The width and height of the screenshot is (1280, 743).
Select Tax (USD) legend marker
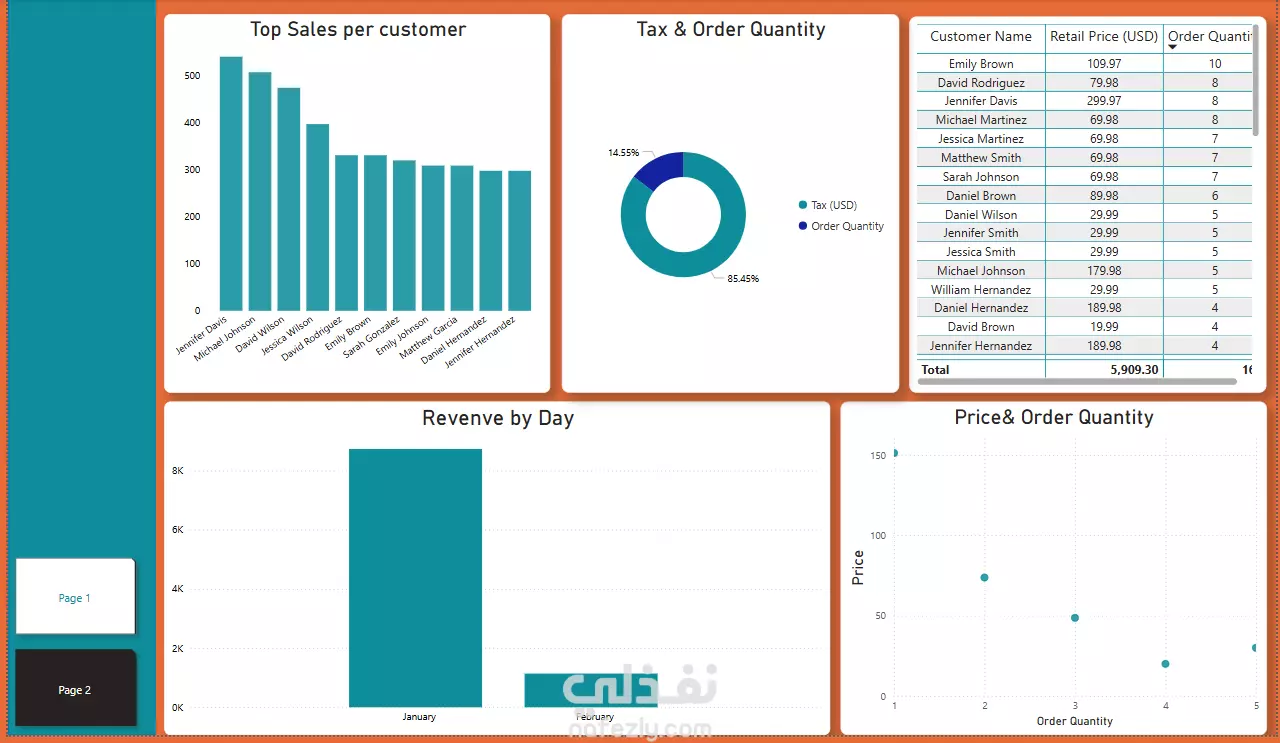(803, 205)
